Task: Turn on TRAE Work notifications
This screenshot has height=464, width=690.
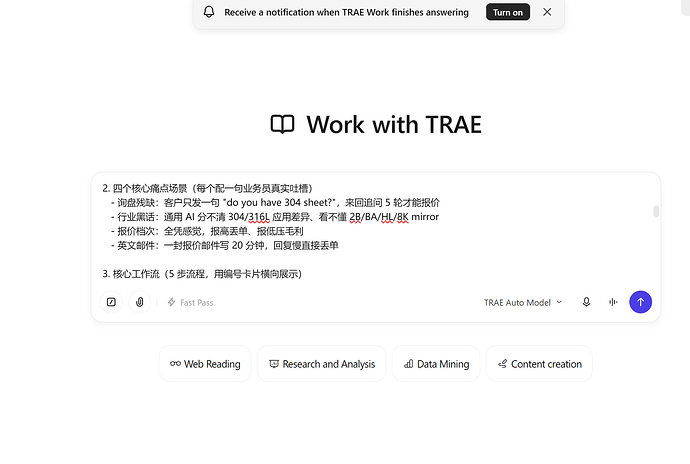Action: [x=508, y=12]
